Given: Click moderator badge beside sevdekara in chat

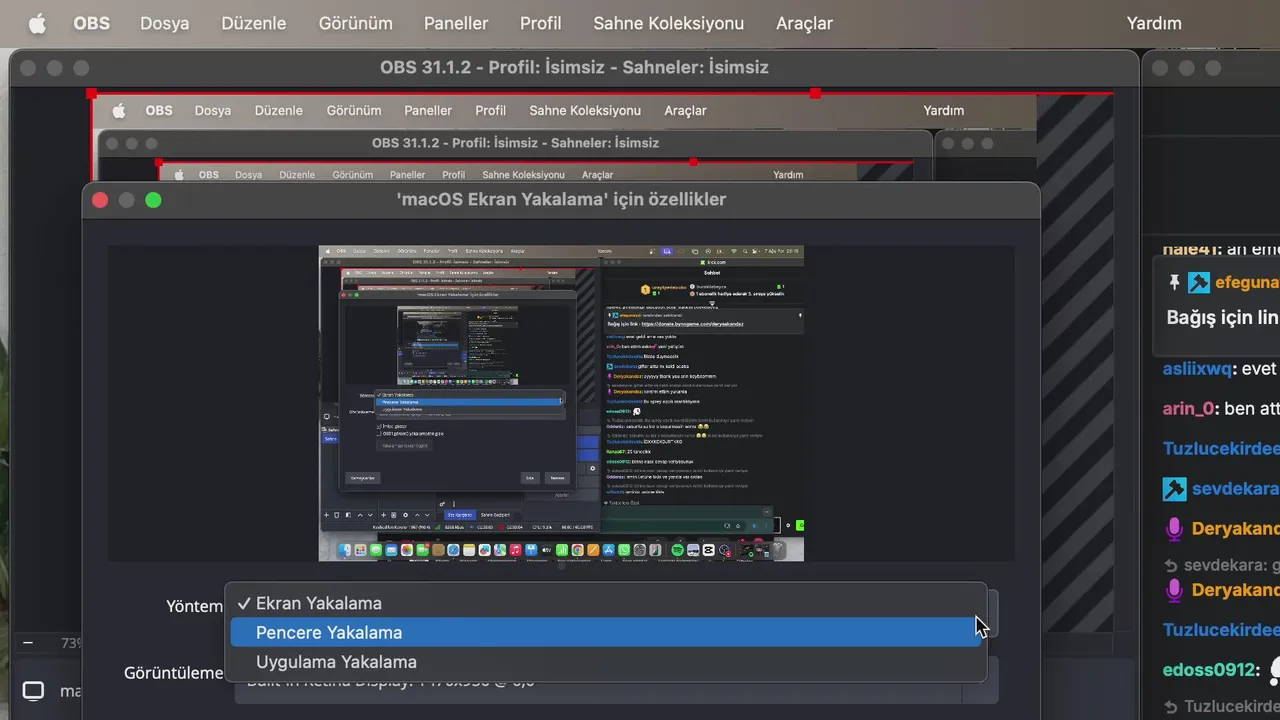Looking at the screenshot, I should [1174, 489].
